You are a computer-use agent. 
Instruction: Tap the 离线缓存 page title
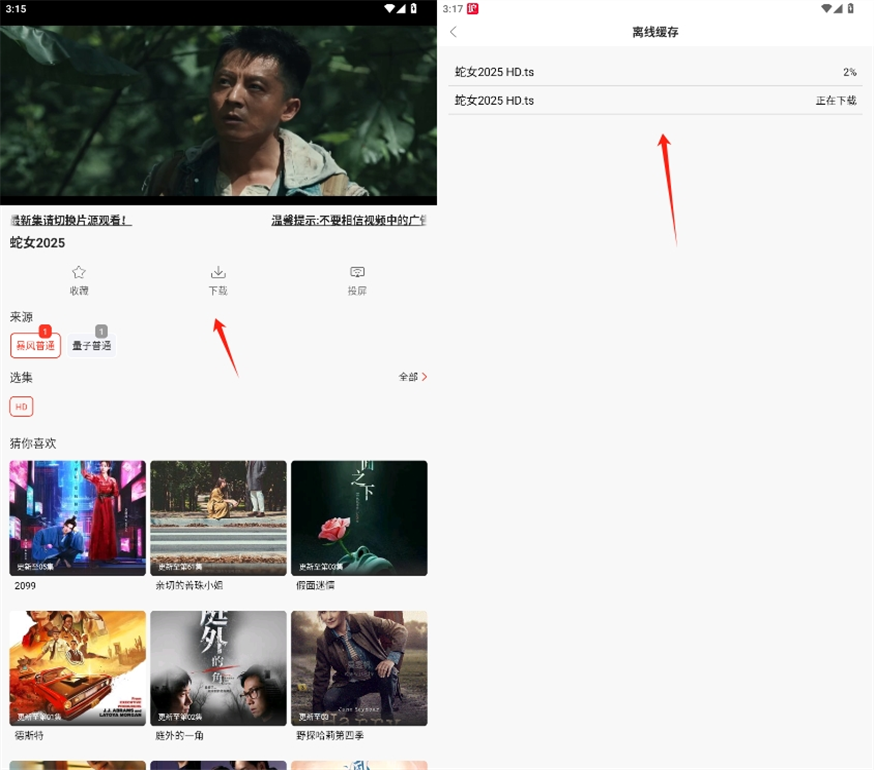point(655,32)
